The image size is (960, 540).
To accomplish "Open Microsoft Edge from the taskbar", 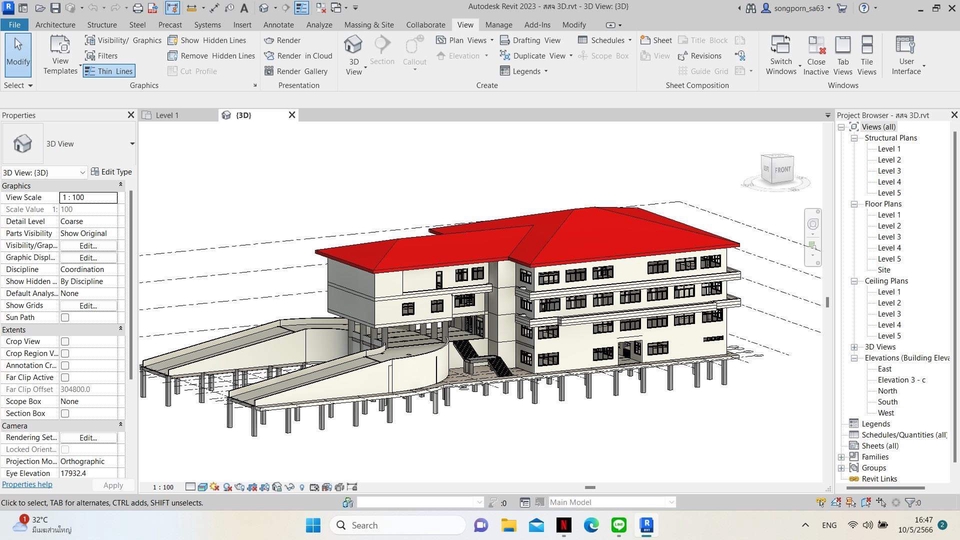I will click(x=591, y=525).
